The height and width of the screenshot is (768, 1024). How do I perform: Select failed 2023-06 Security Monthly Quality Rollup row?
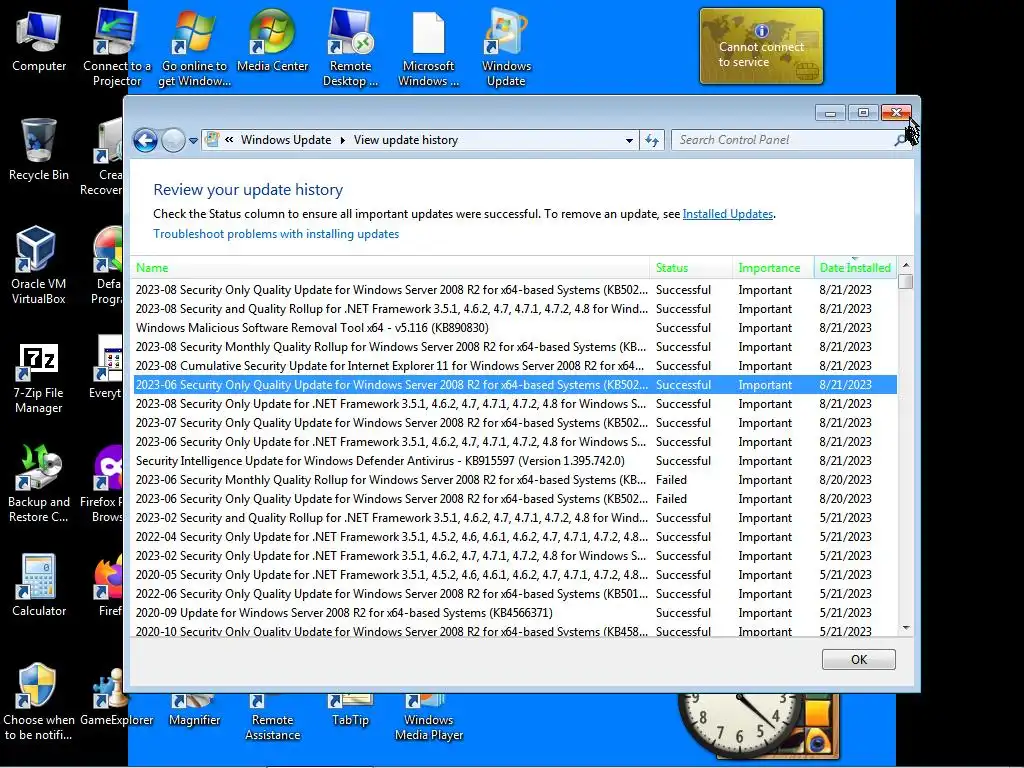tap(515, 480)
